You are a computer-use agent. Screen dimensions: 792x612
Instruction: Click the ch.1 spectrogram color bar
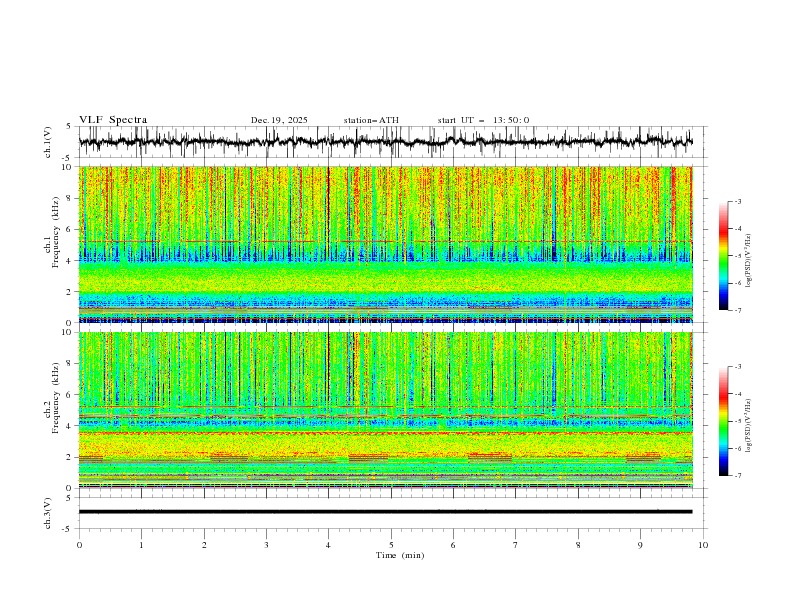(x=723, y=256)
